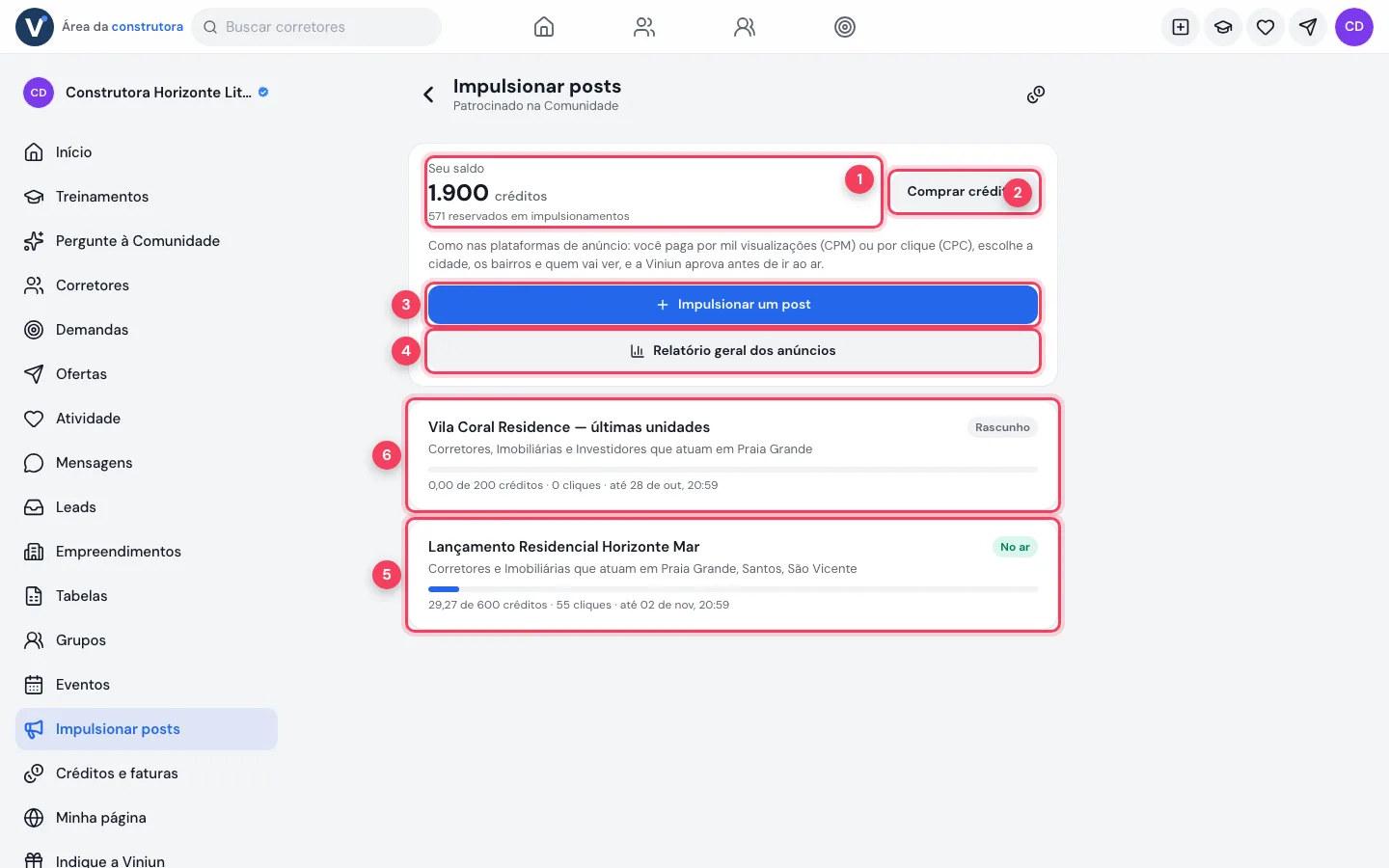Go to Início in the sidebar
The height and width of the screenshot is (868, 1389).
147,152
